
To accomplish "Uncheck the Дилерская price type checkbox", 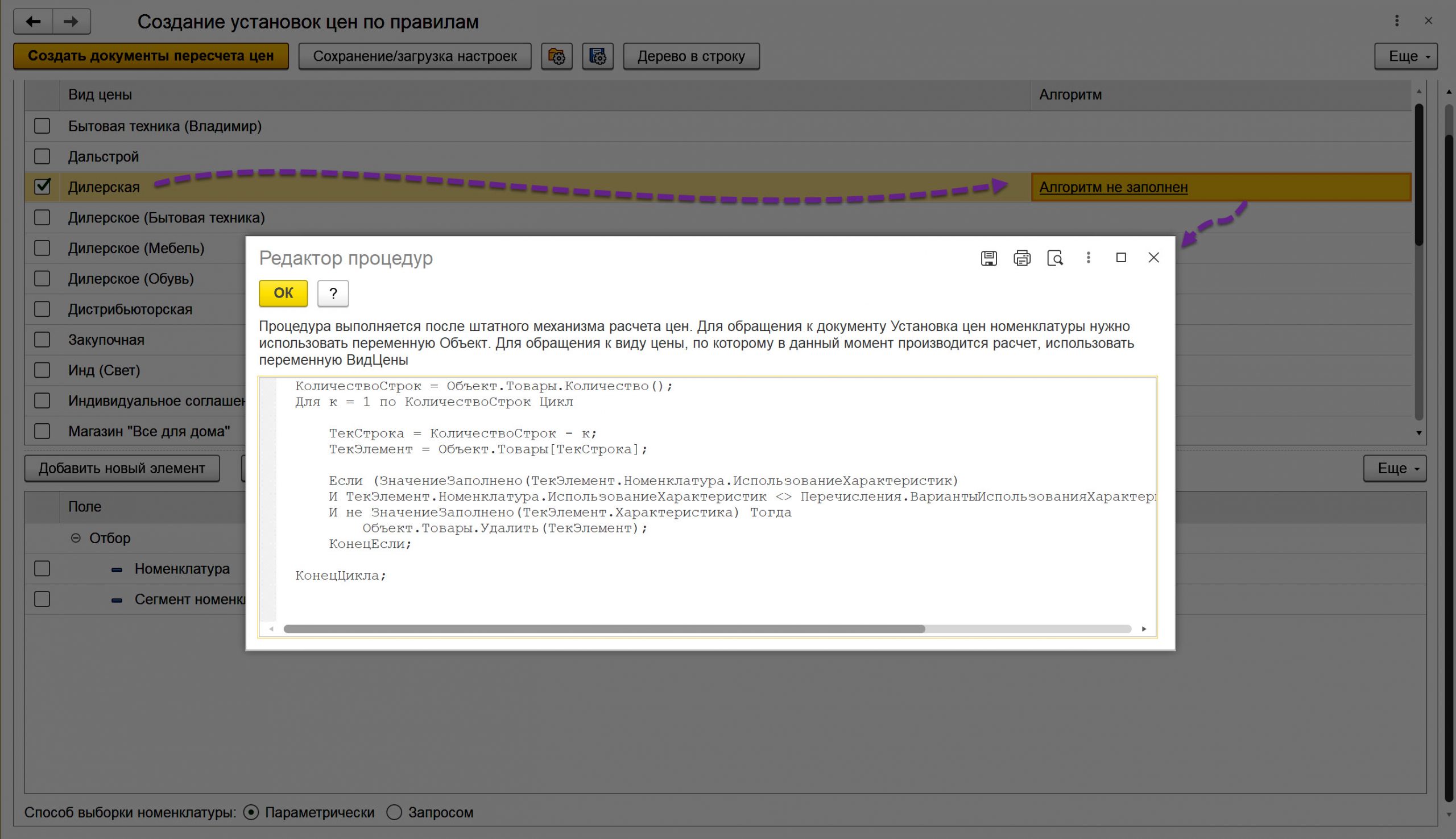I will tap(42, 187).
